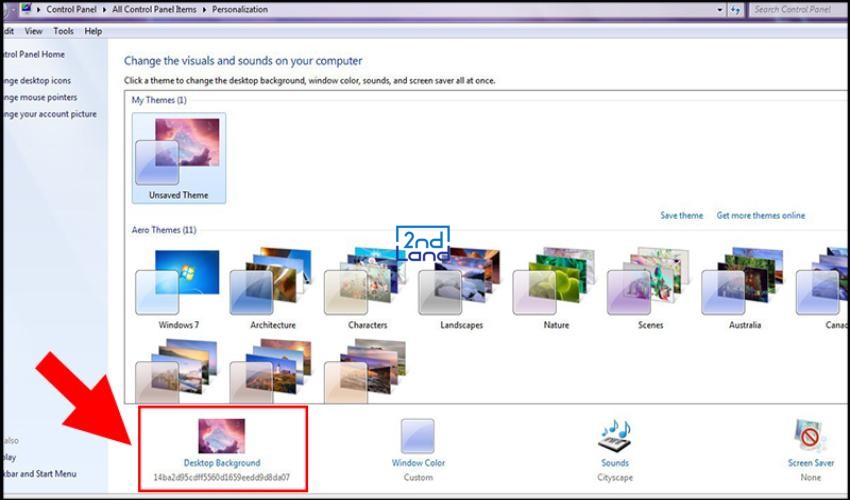Open Change your account picture link
Image resolution: width=850 pixels, height=500 pixels.
click(x=50, y=114)
